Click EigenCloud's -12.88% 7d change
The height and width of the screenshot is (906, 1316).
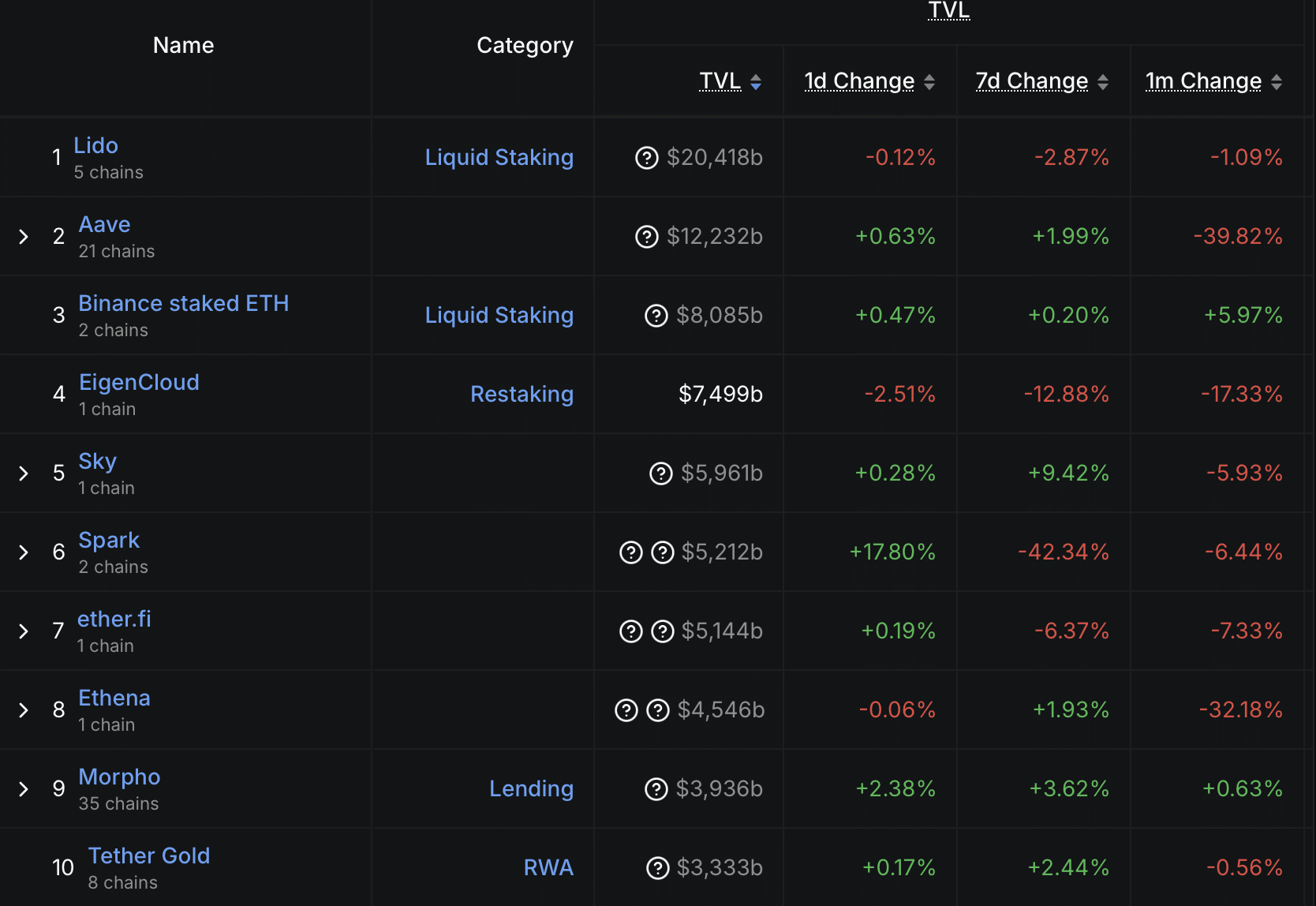1067,395
